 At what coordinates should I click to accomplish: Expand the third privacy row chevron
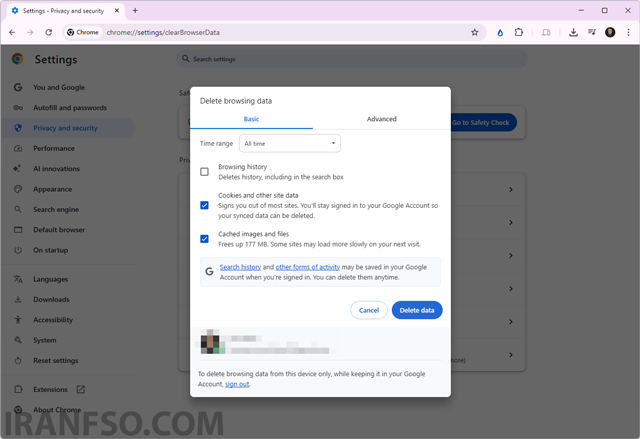tap(511, 255)
